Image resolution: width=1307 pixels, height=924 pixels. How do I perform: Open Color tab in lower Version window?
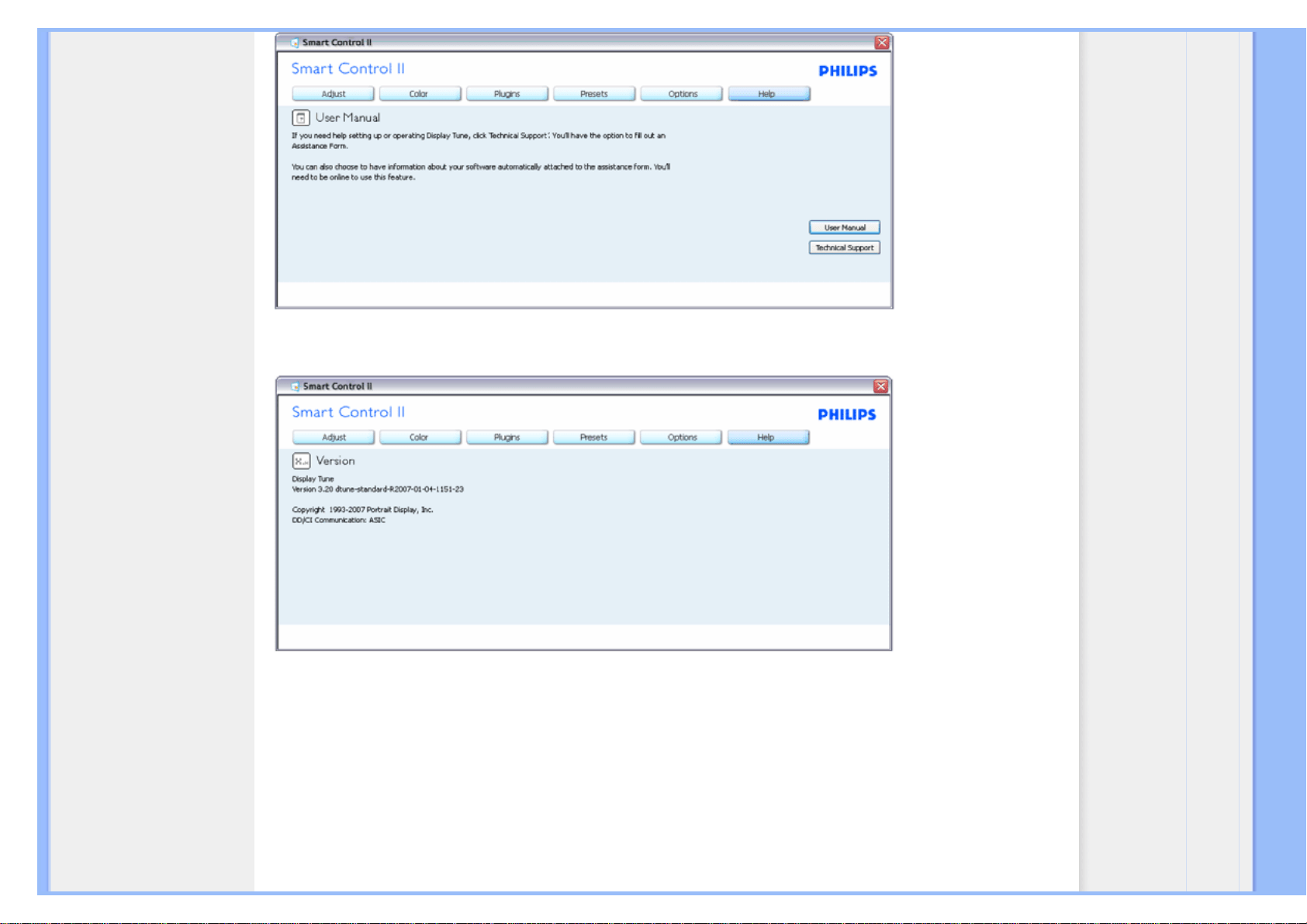[420, 438]
